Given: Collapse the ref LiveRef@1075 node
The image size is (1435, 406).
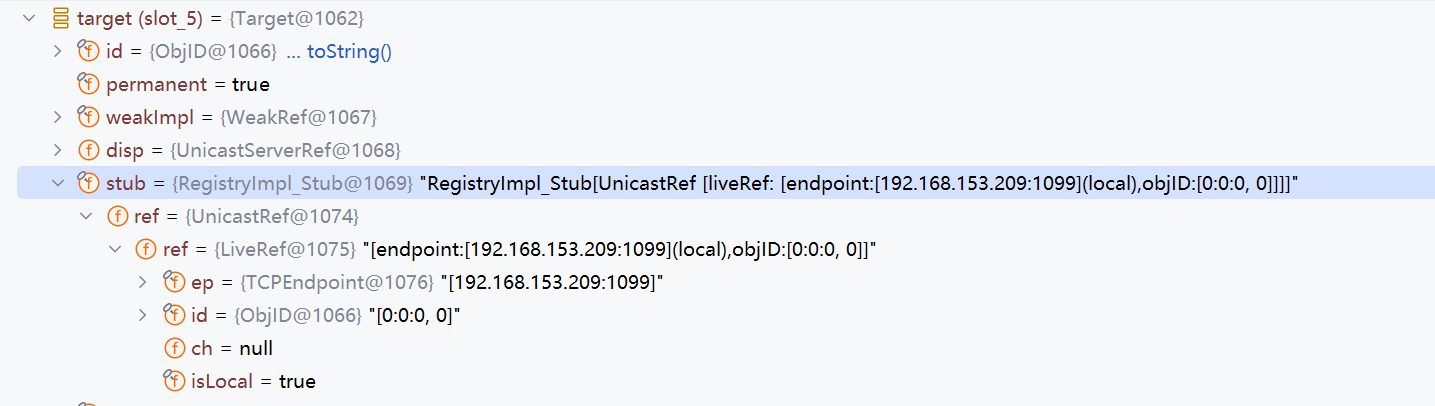Looking at the screenshot, I should pos(115,249).
